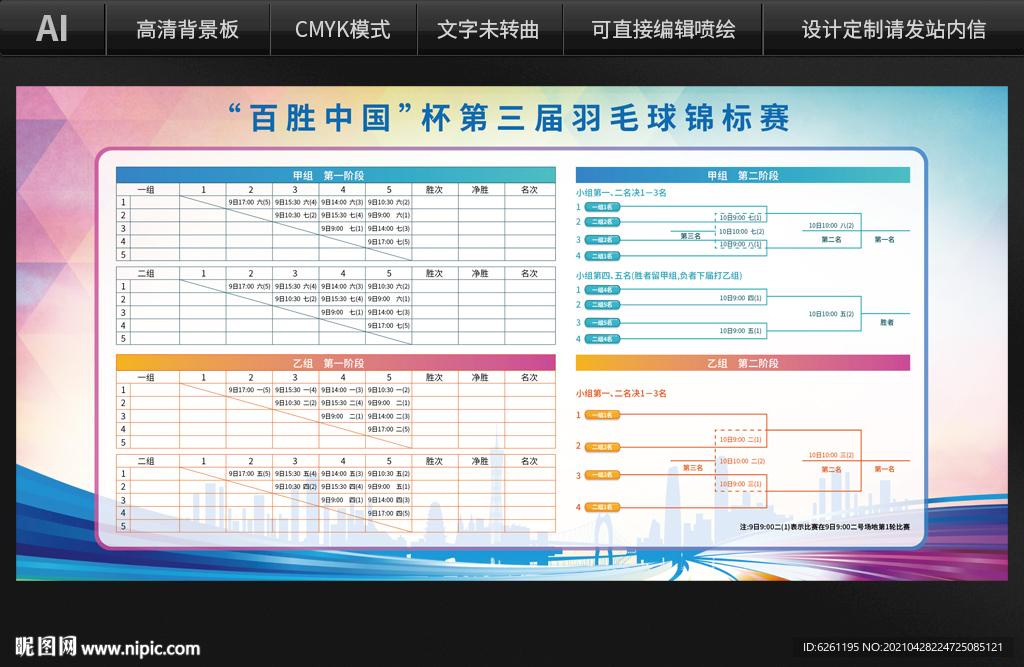Click the 可直接编辑喷绘 banner label
1024x667 pixels.
tap(664, 29)
